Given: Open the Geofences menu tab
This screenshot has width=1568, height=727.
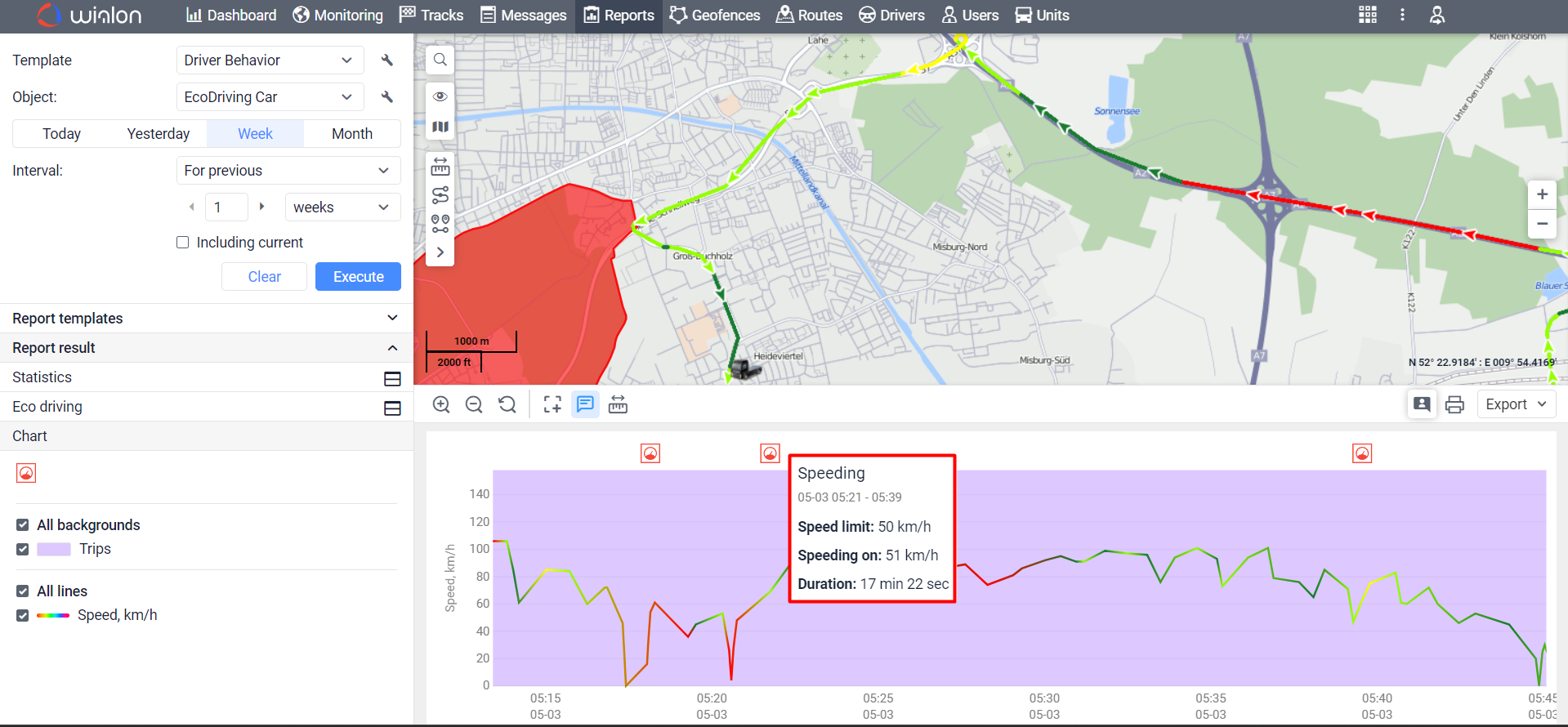Looking at the screenshot, I should point(715,16).
